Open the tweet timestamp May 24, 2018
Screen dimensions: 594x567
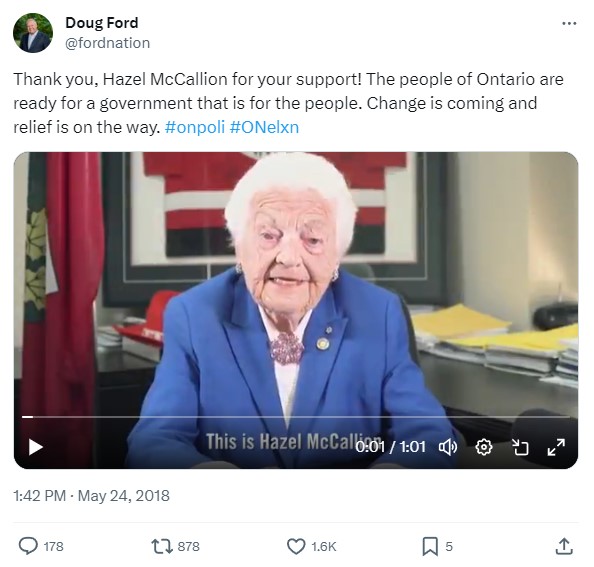[91, 496]
